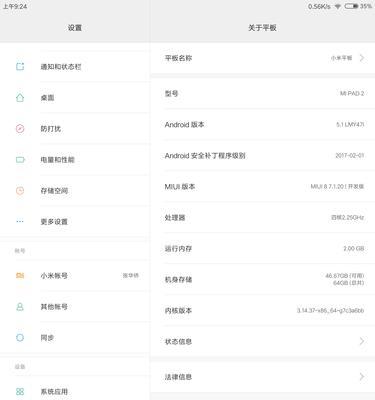Tap the 通知和状态栏 icon in settings
This screenshot has width=375, height=400.
pyautogui.click(x=20, y=66)
